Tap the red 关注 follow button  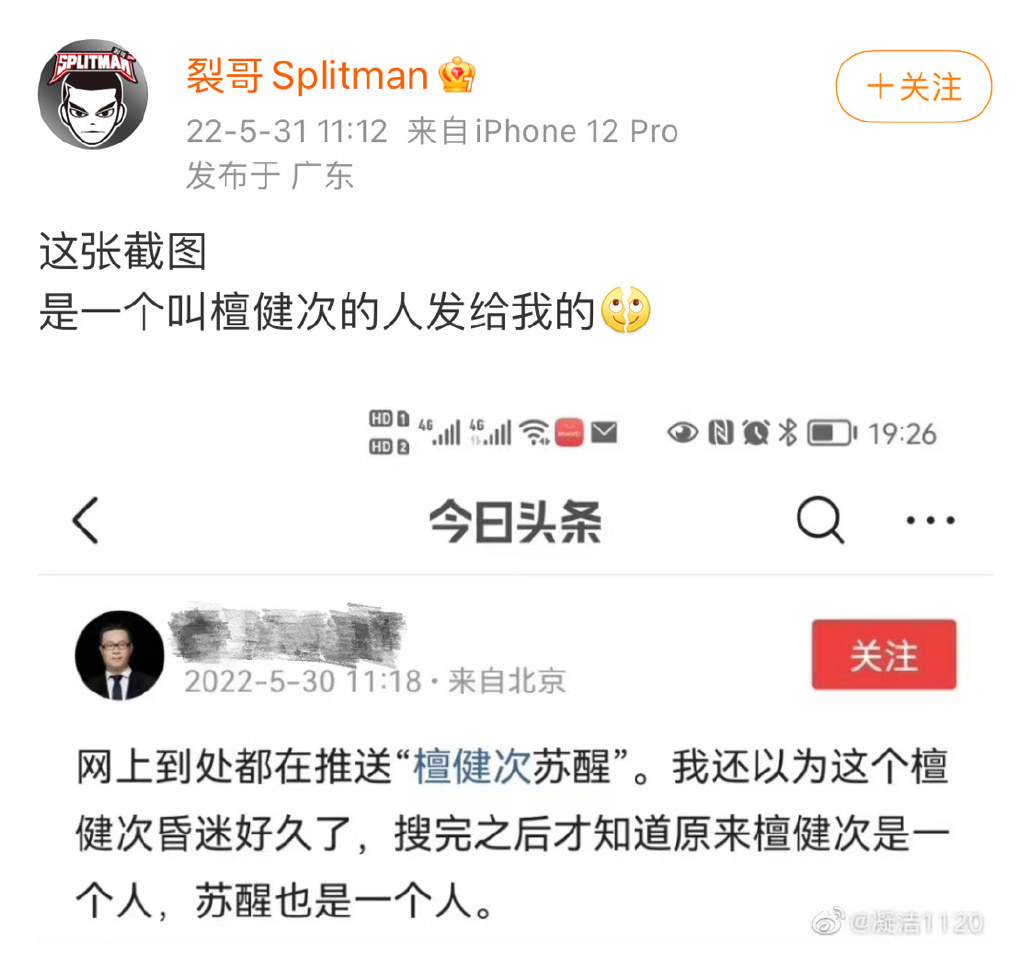884,654
